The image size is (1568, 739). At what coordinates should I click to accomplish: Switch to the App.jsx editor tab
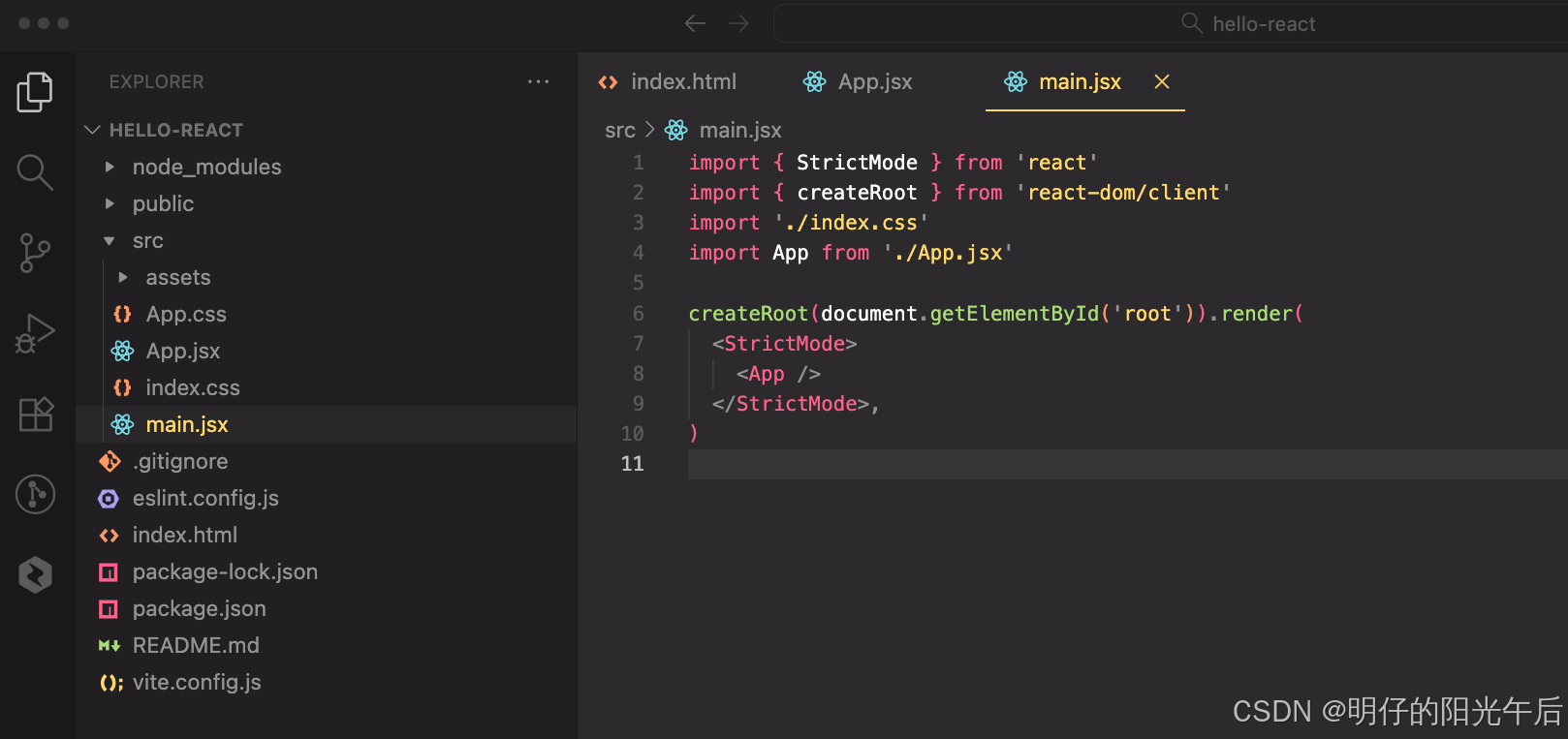(858, 81)
